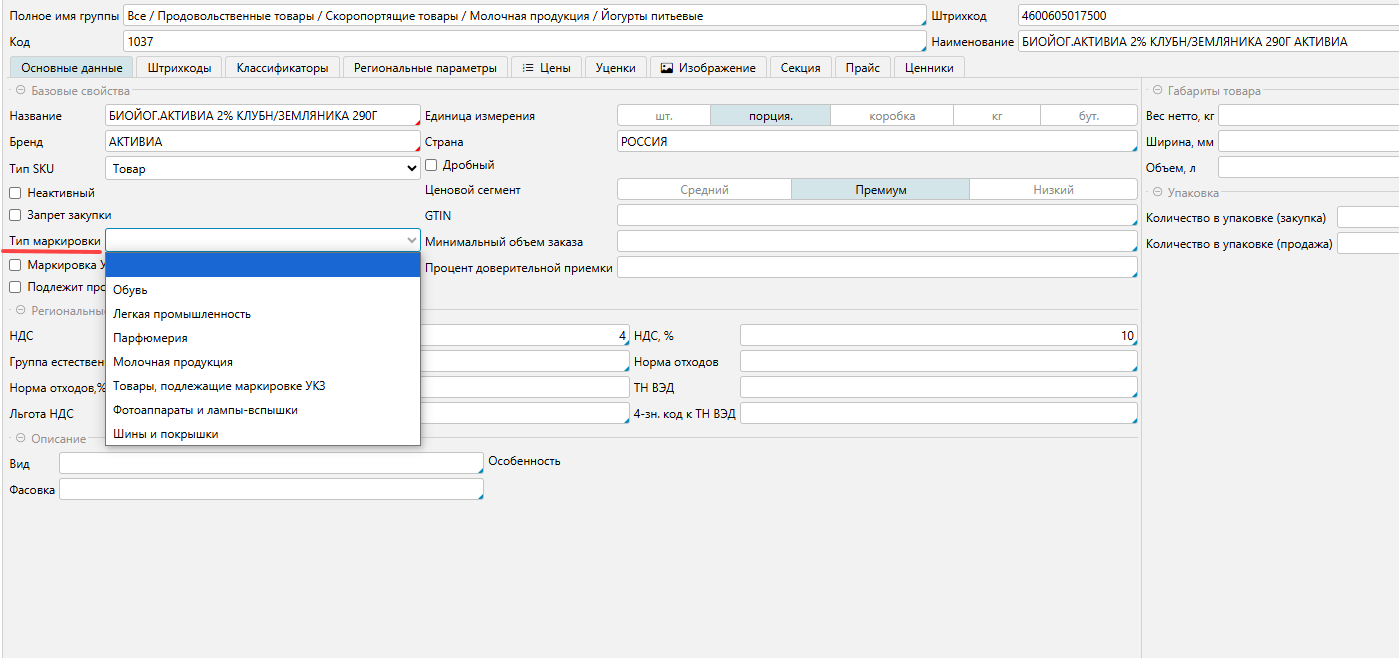Viewport: 1399px width, 658px height.
Task: Select the шт. unit of measure
Action: 663,116
